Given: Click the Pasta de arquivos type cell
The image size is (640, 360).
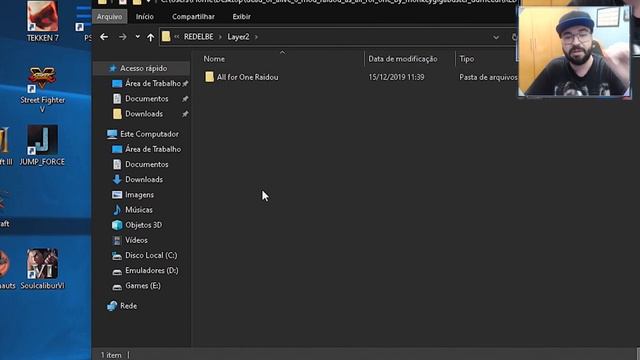Looking at the screenshot, I should click(488, 77).
